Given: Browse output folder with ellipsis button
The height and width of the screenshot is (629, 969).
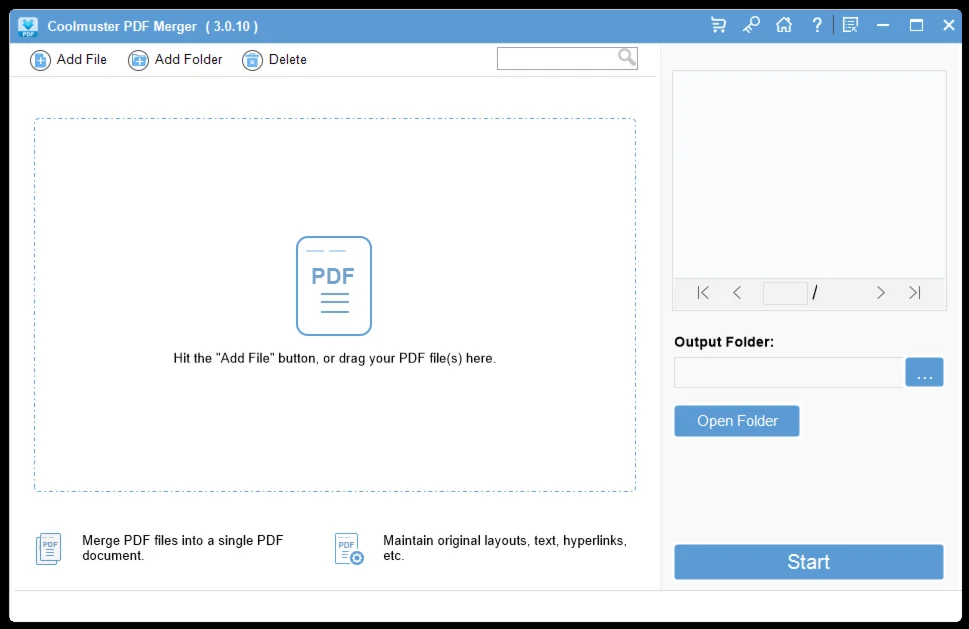Looking at the screenshot, I should pyautogui.click(x=925, y=372).
